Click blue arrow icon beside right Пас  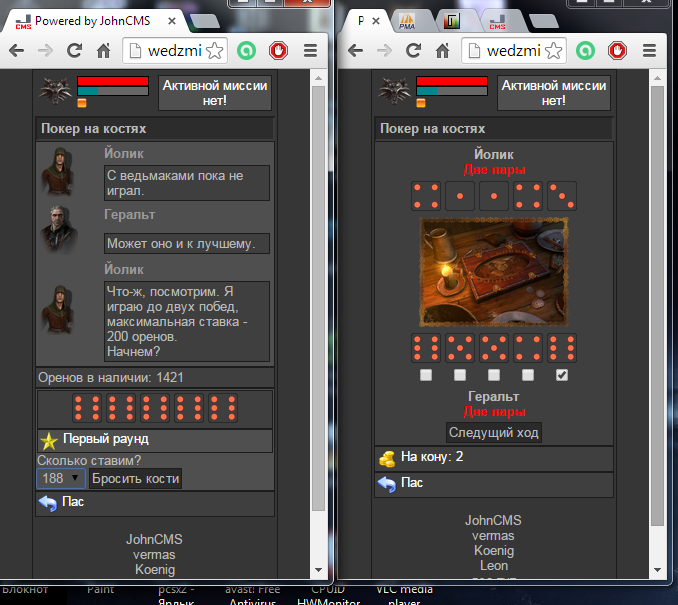pyautogui.click(x=387, y=484)
